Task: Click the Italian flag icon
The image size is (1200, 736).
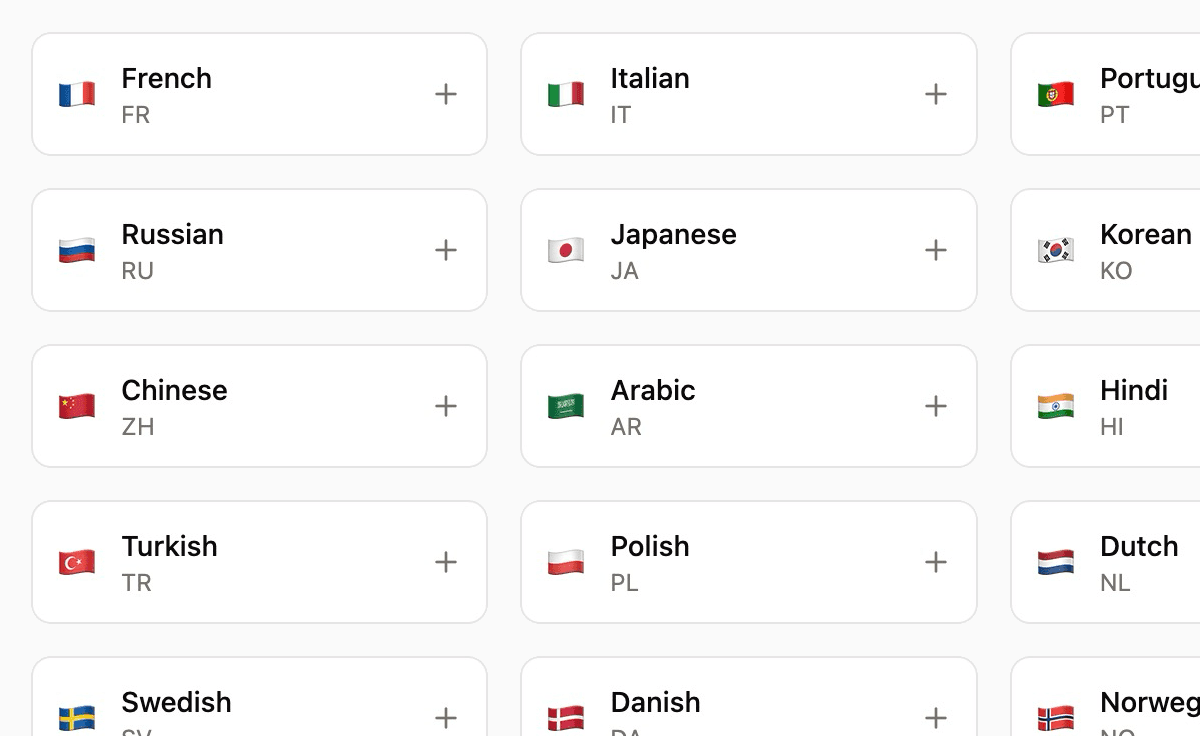Action: [x=567, y=93]
